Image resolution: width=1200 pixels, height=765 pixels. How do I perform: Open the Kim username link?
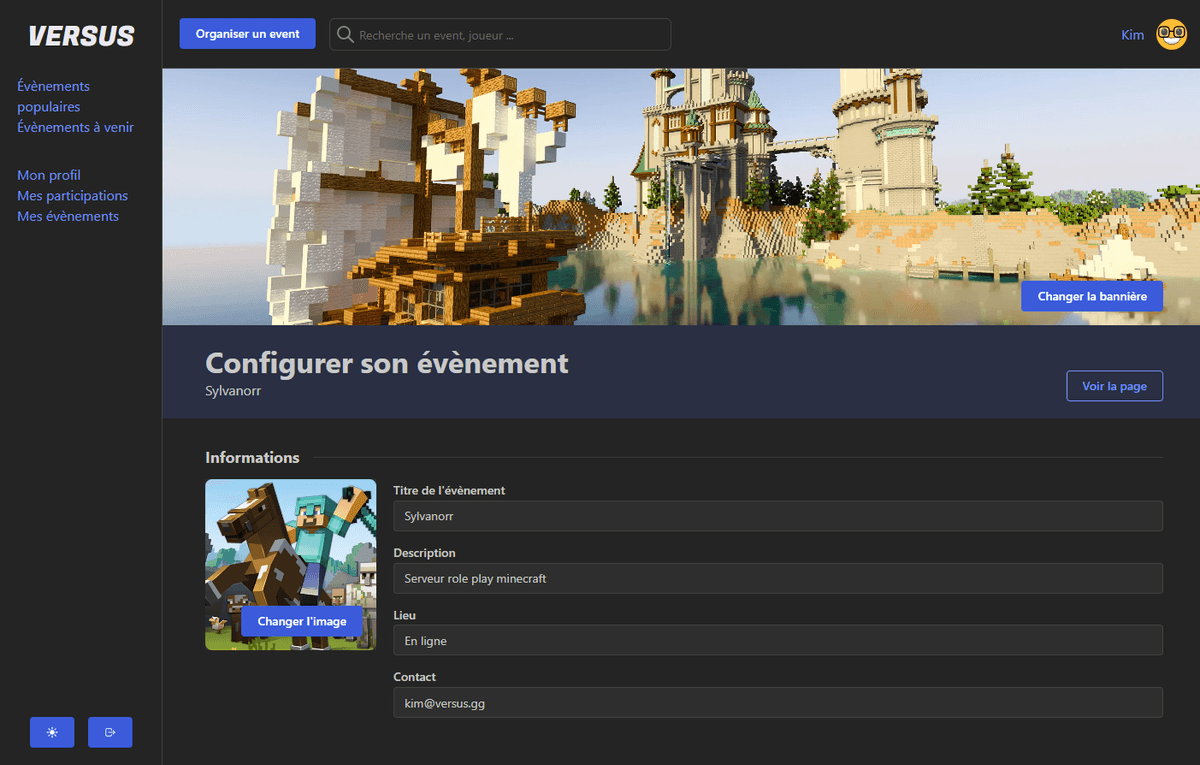1132,35
